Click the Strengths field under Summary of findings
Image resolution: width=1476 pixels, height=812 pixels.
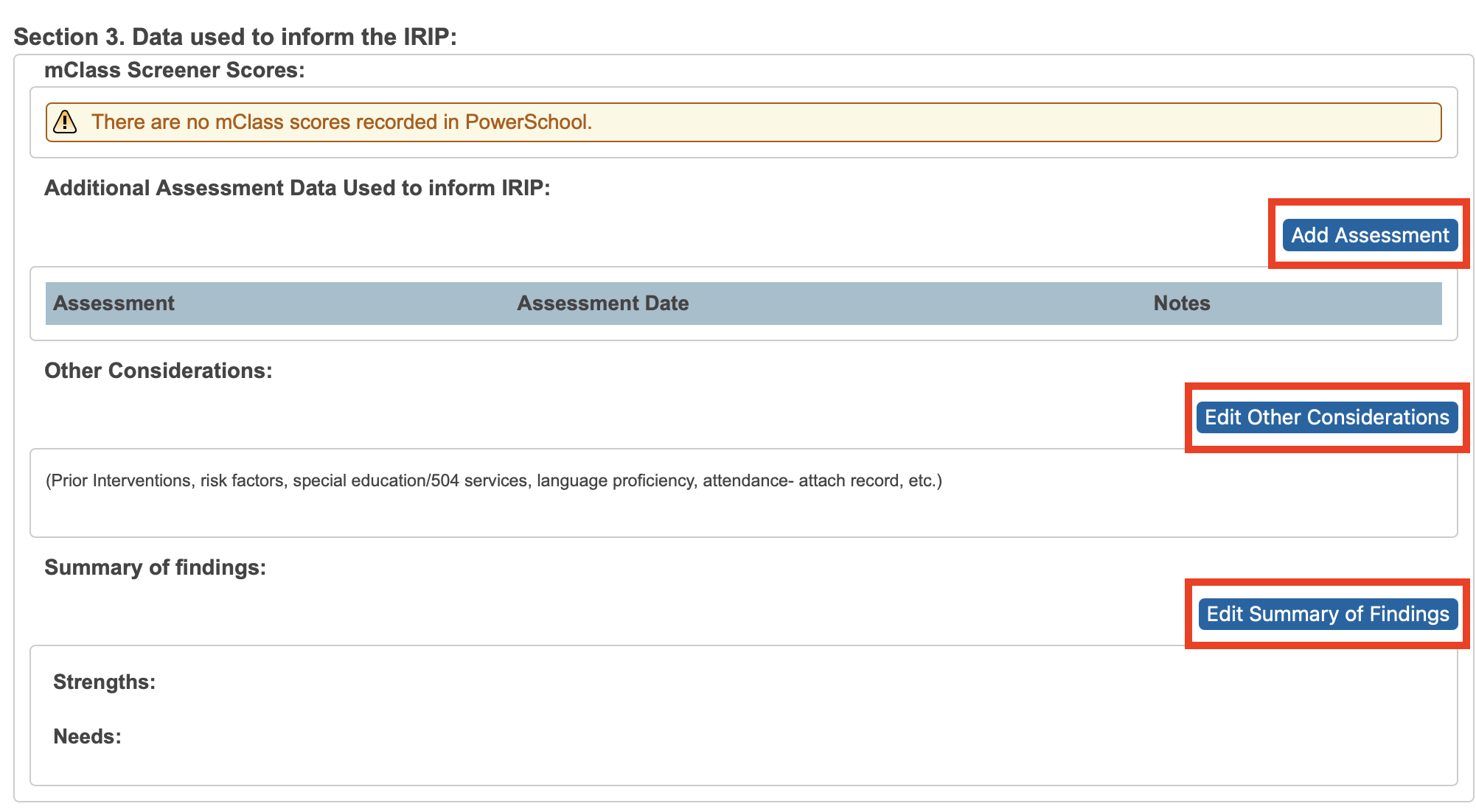coord(104,682)
